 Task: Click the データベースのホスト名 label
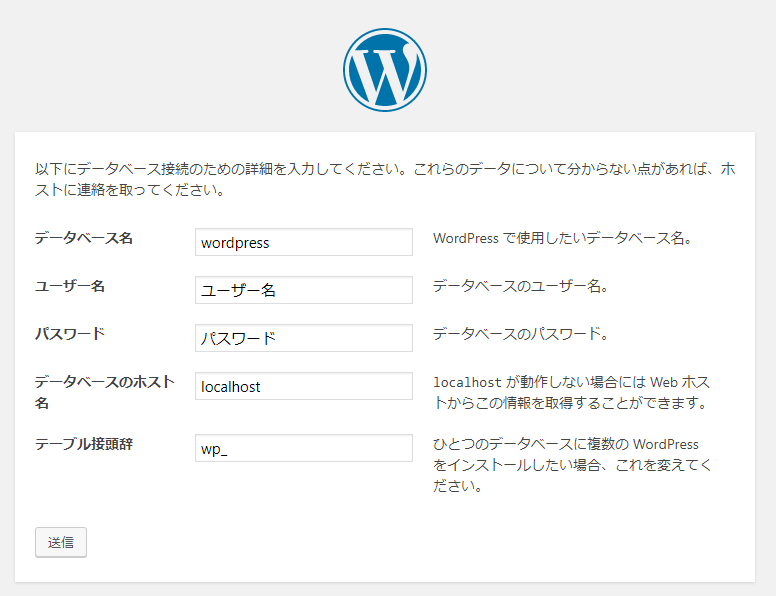click(x=104, y=392)
